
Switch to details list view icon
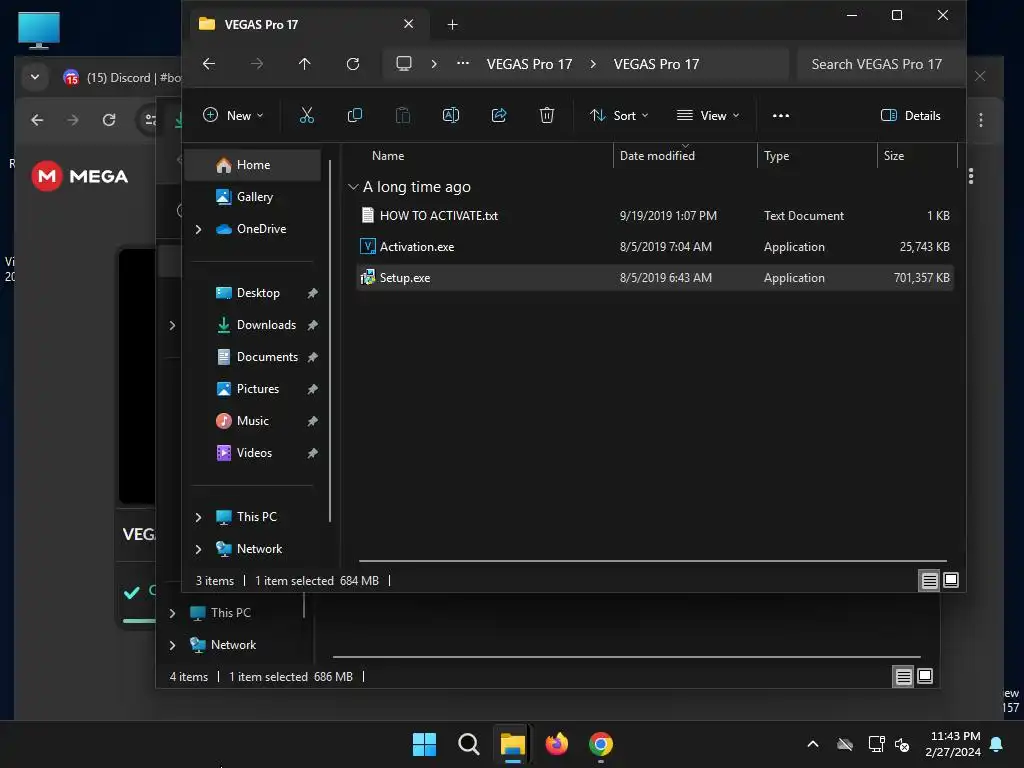(x=929, y=580)
